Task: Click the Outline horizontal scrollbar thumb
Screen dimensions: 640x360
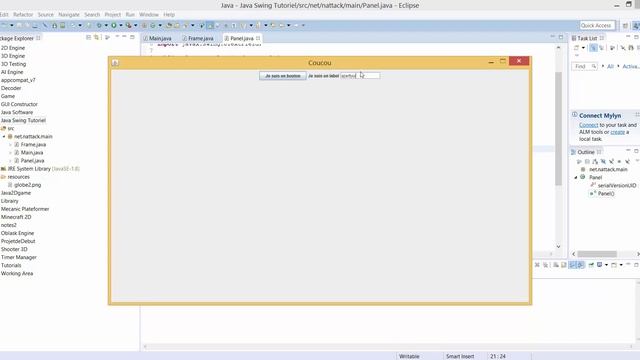Action: click(x=597, y=254)
